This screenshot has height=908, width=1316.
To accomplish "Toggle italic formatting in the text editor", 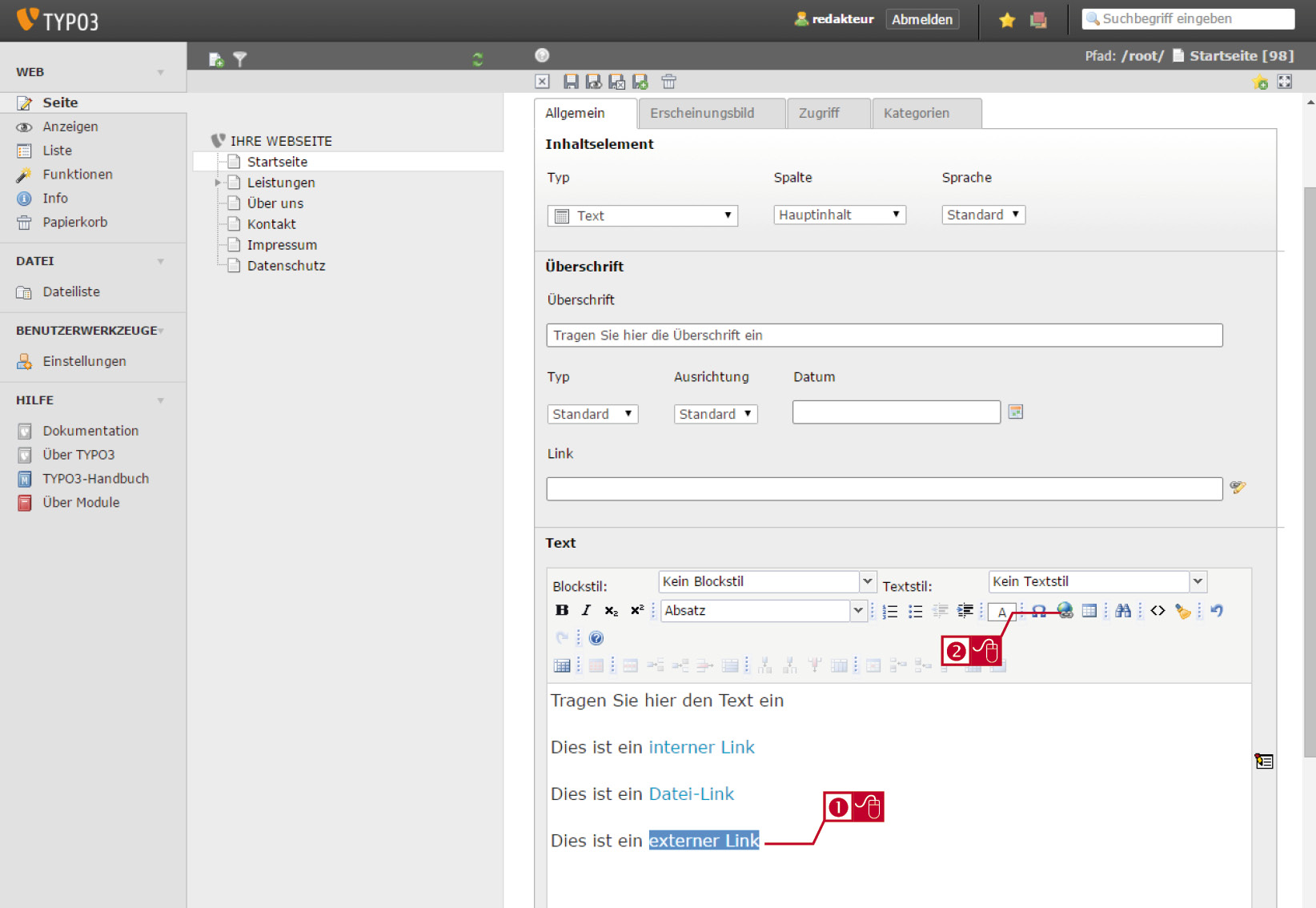I will (x=586, y=610).
